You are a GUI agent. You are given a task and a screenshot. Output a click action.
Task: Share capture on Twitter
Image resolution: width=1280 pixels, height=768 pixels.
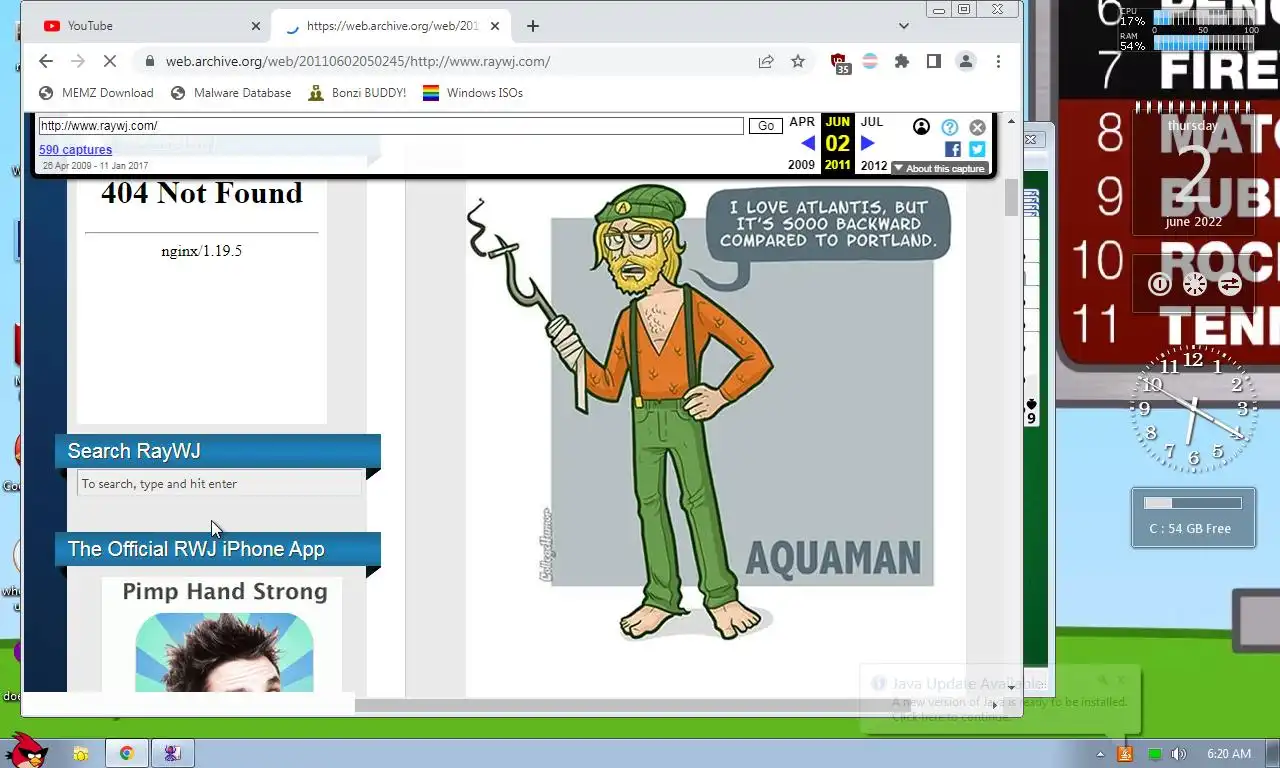[977, 149]
